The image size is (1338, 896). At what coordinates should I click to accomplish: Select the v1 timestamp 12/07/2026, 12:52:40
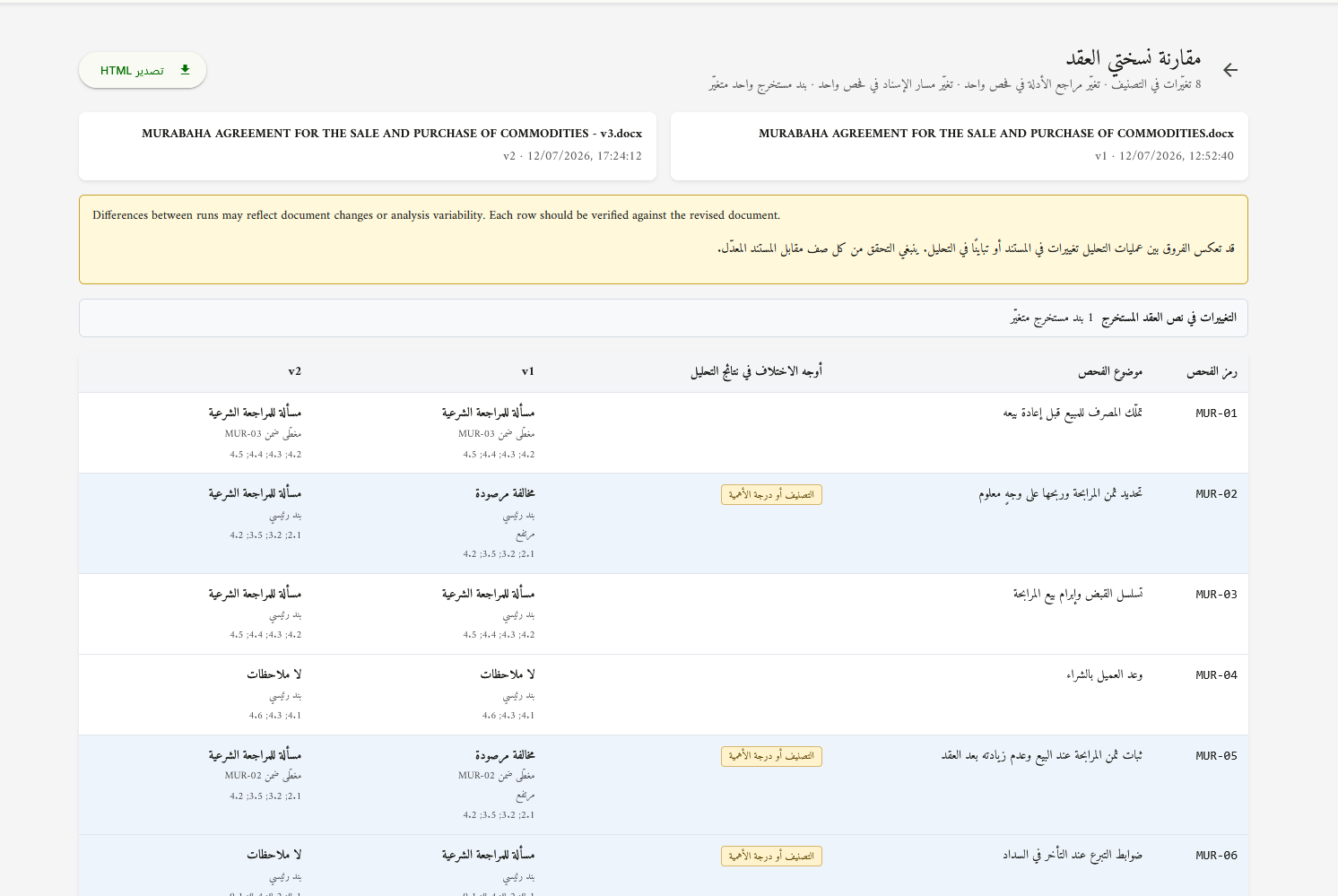[1177, 156]
